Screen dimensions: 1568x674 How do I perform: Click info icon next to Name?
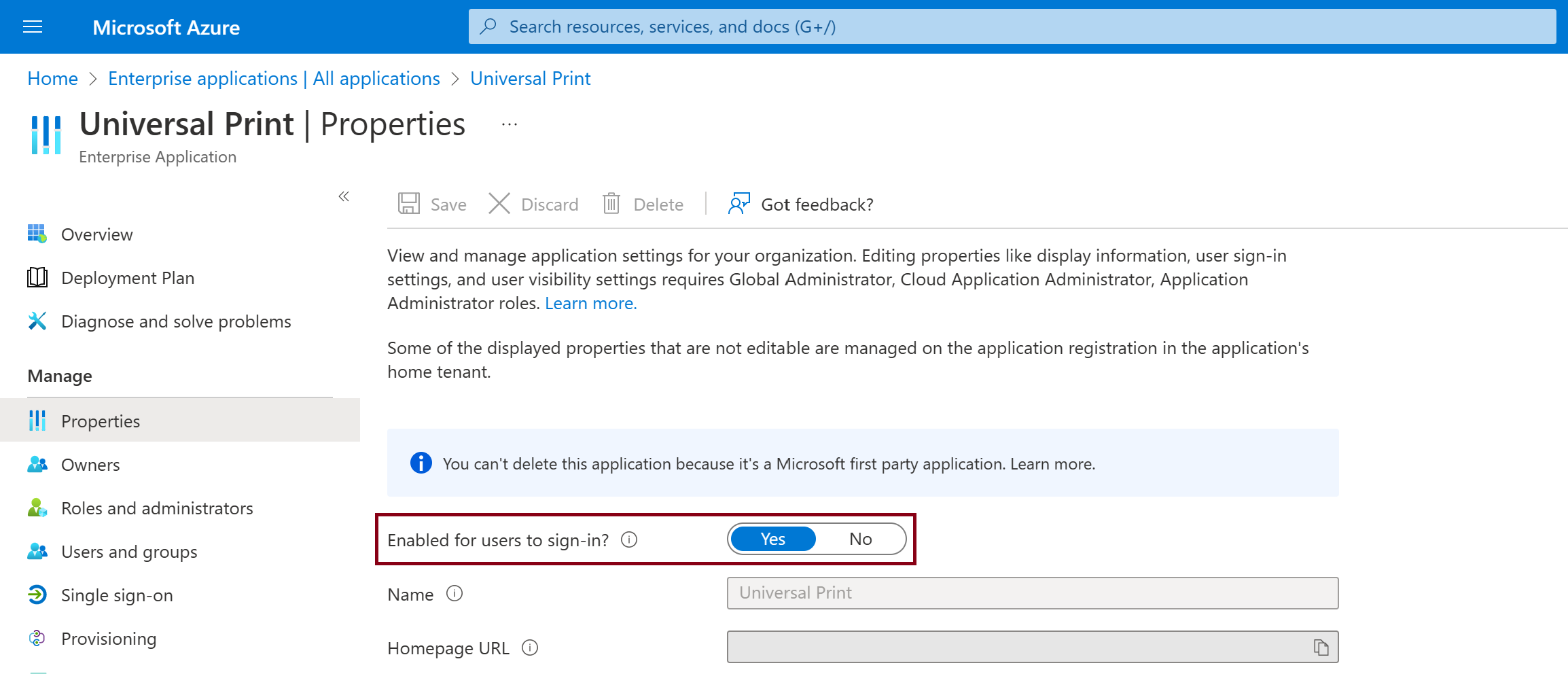(455, 594)
